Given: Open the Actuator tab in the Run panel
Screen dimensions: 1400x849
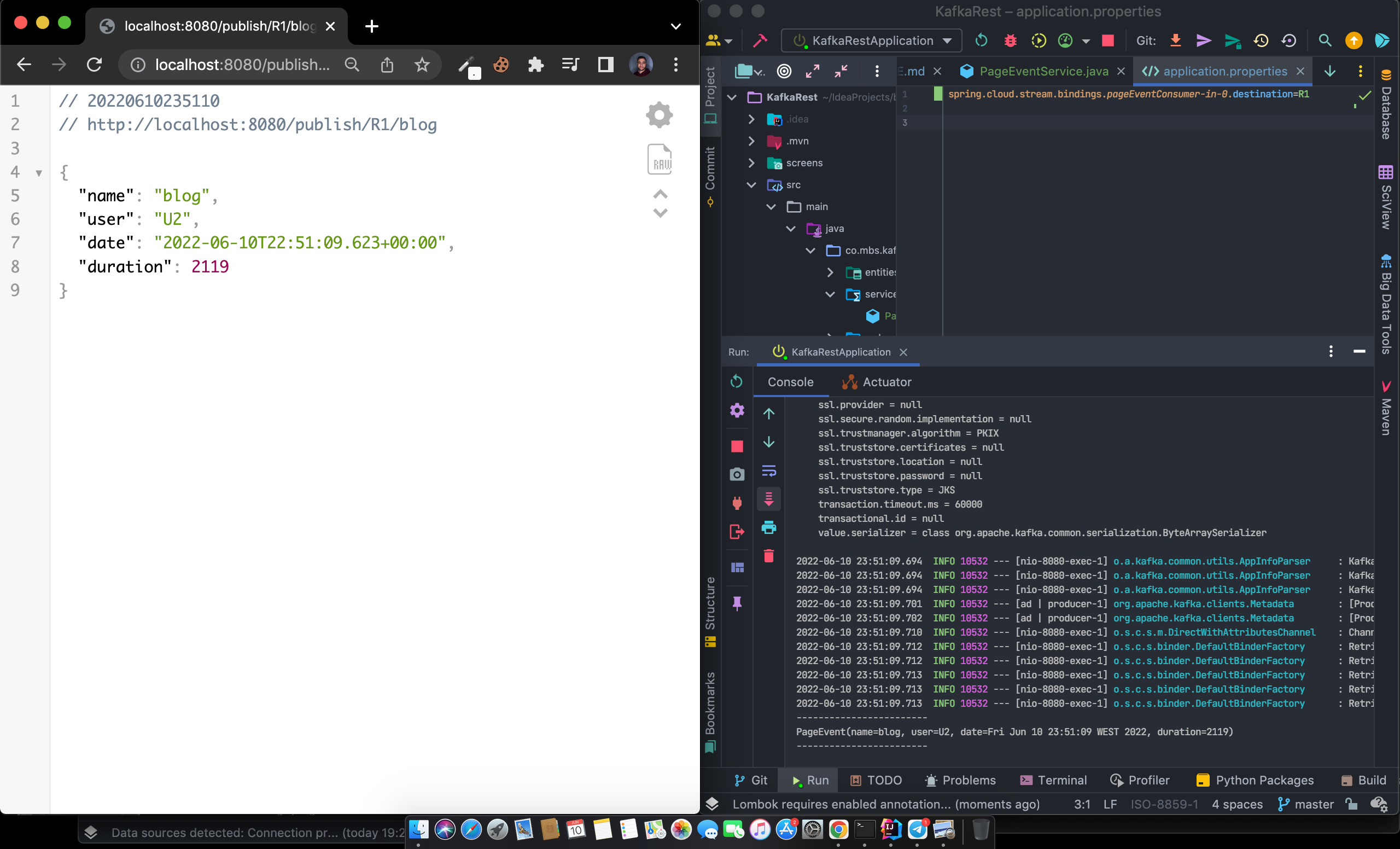Looking at the screenshot, I should click(877, 382).
